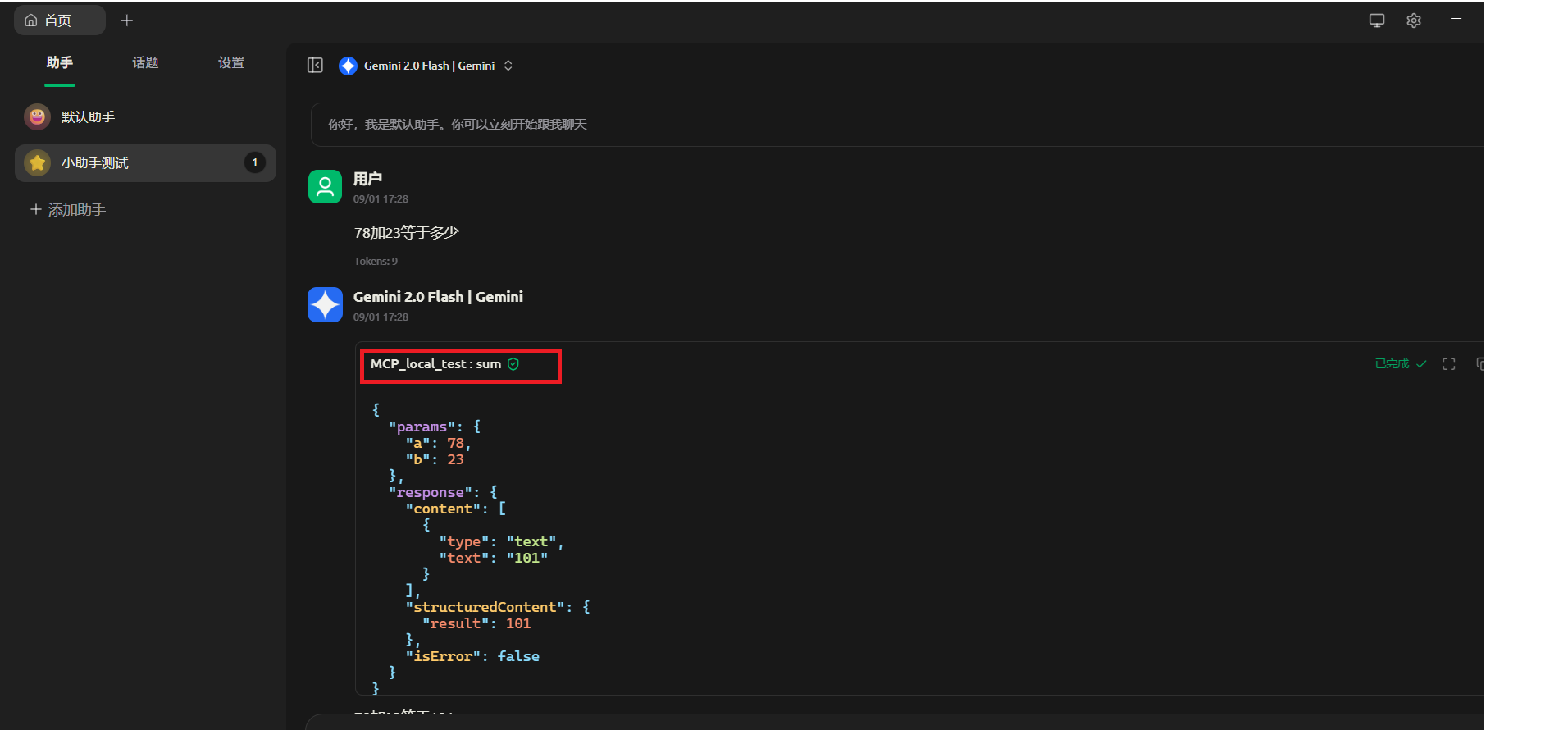Viewport: 1568px width, 730px height.
Task: Collapse the sidebar panel icon
Action: point(315,66)
